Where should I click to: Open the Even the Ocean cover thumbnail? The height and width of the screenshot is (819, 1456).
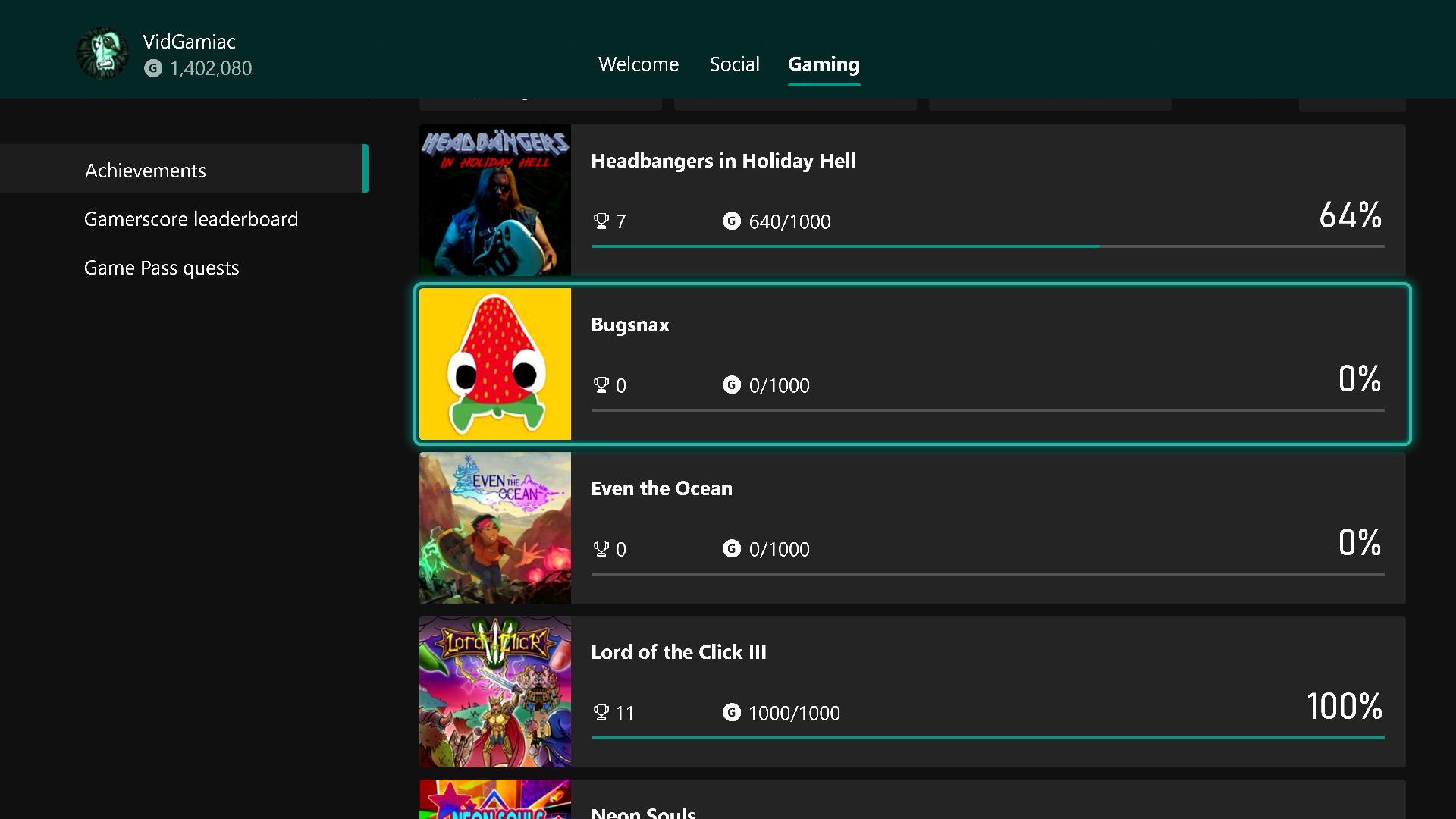tap(495, 528)
